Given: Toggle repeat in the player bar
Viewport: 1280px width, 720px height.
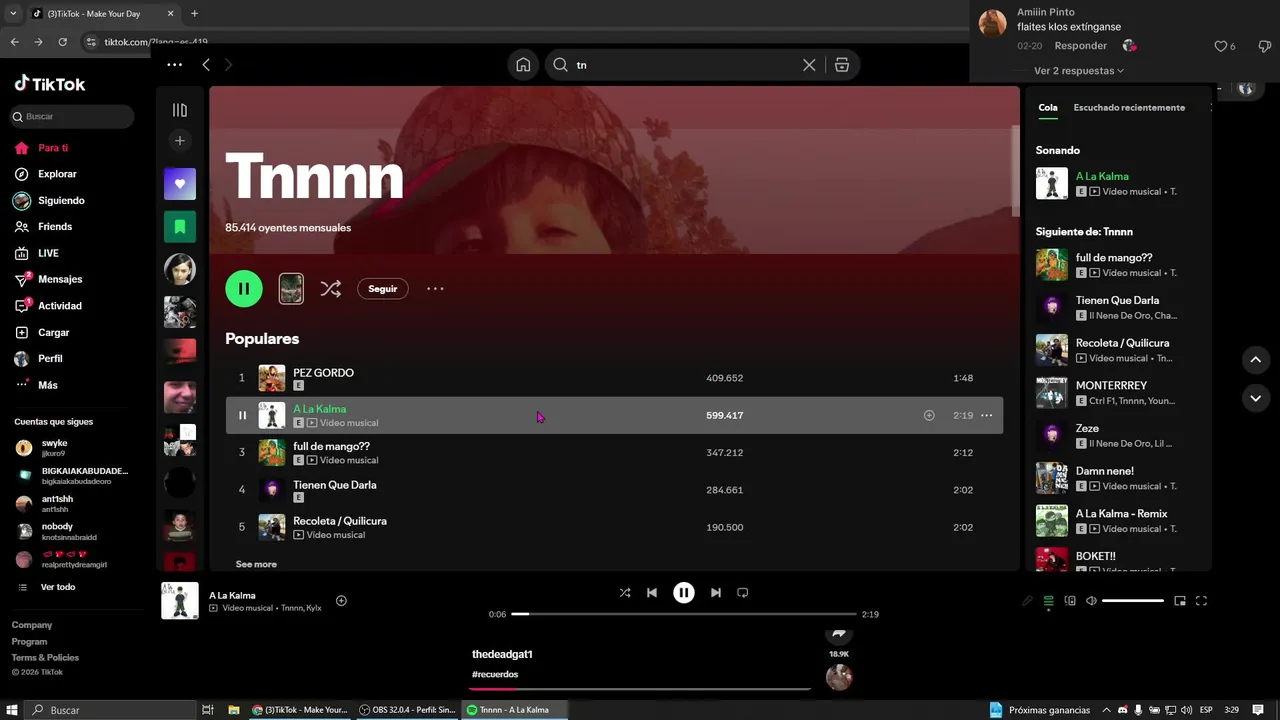Looking at the screenshot, I should [x=743, y=593].
